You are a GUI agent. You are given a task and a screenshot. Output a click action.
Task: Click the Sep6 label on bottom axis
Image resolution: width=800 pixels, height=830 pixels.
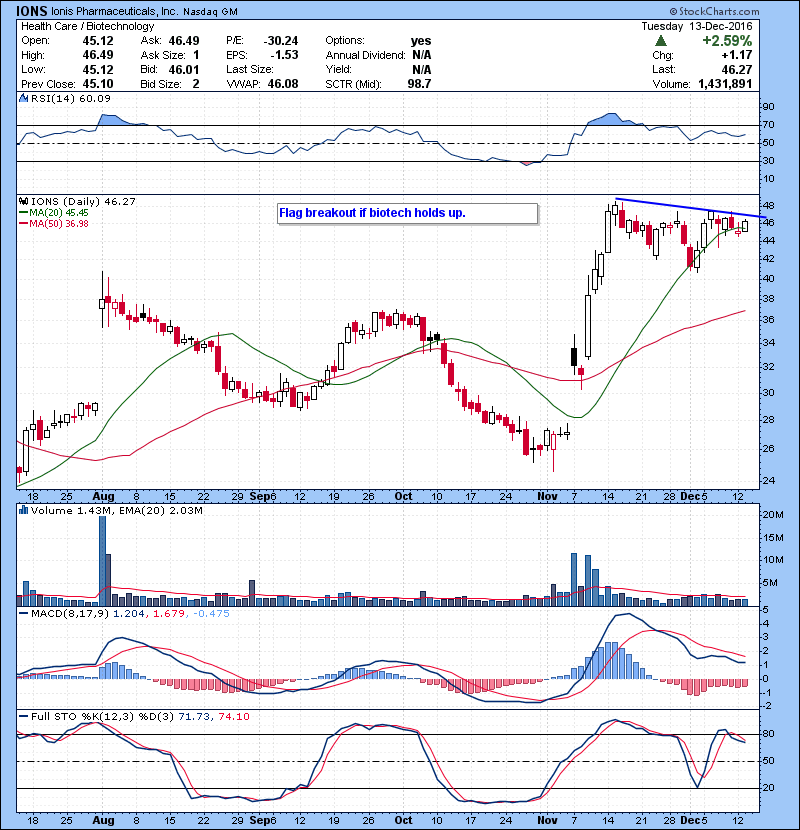point(263,820)
